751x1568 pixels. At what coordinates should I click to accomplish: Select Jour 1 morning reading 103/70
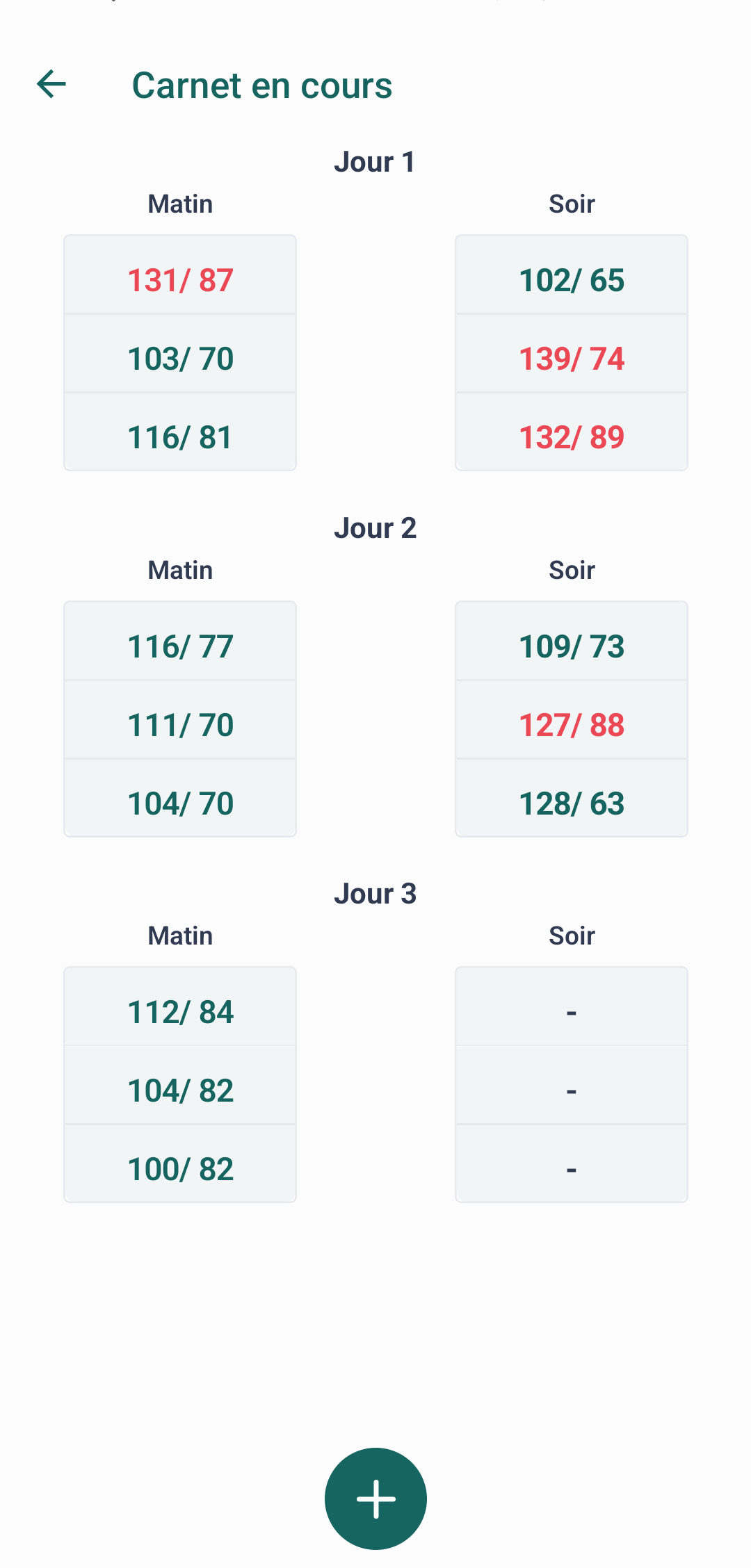tap(180, 354)
